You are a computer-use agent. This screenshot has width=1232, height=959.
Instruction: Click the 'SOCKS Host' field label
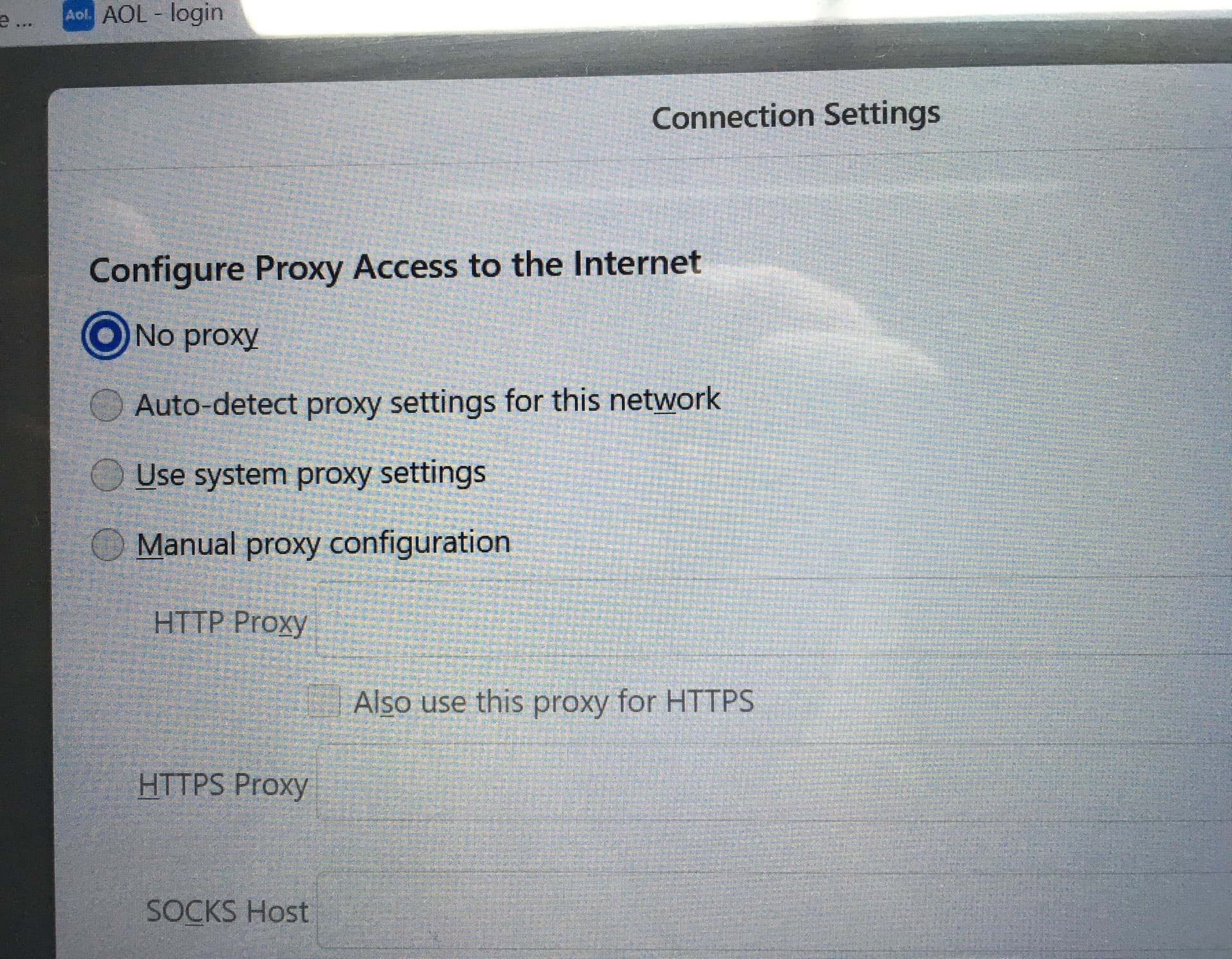(227, 912)
